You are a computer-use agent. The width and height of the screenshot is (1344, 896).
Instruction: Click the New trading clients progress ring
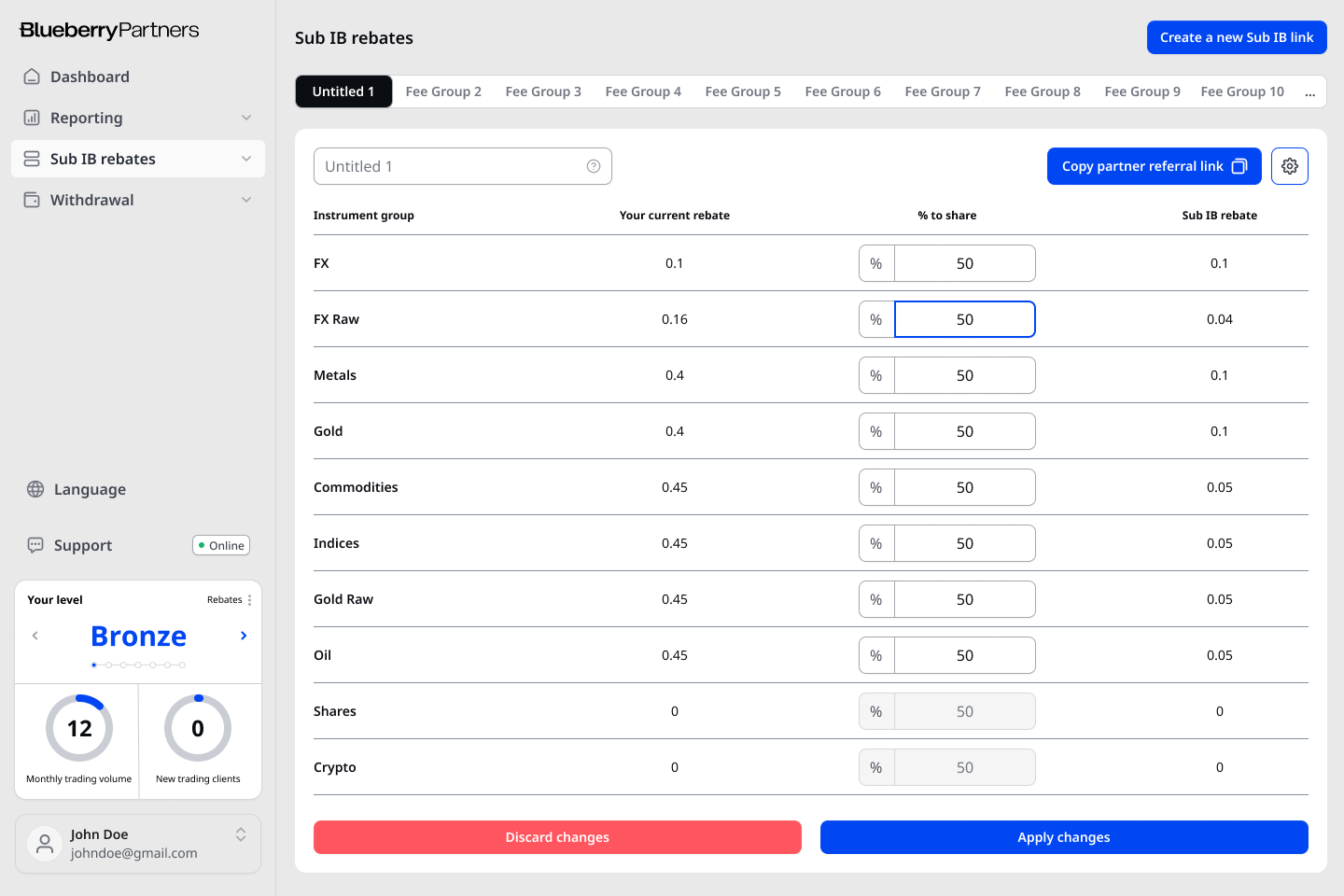[x=198, y=728]
